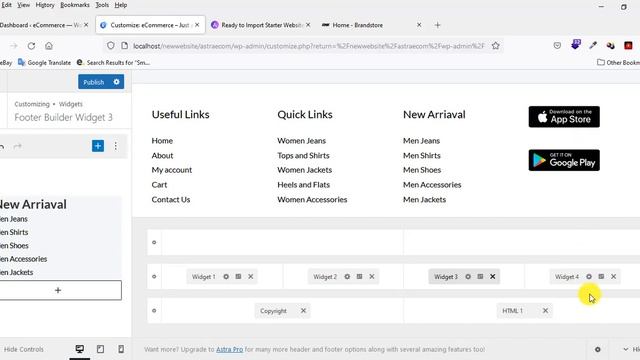Click the Download on the App Store badge
Image resolution: width=640 pixels, height=360 pixels.
pos(564,117)
